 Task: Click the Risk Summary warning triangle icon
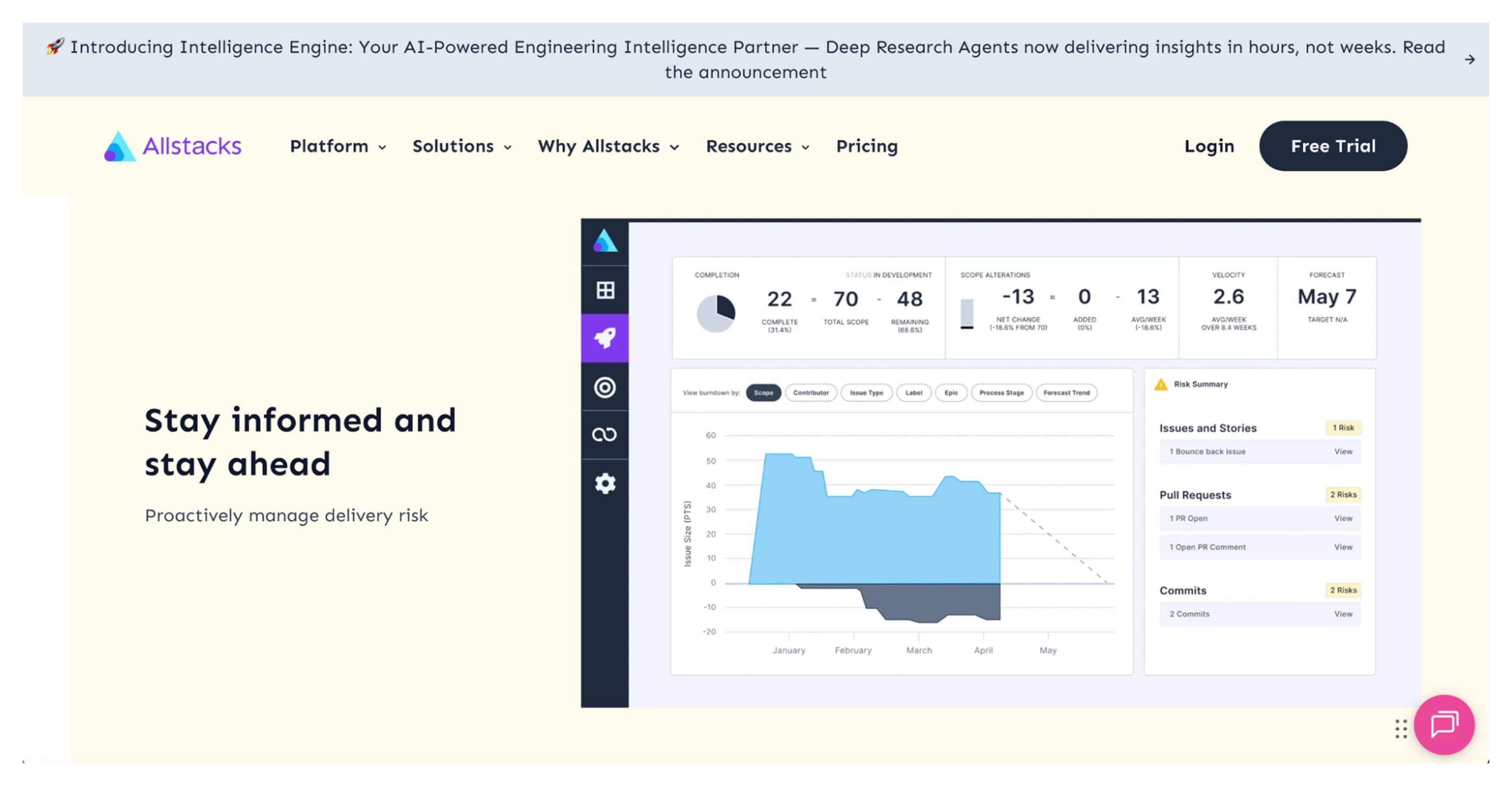coord(1160,385)
